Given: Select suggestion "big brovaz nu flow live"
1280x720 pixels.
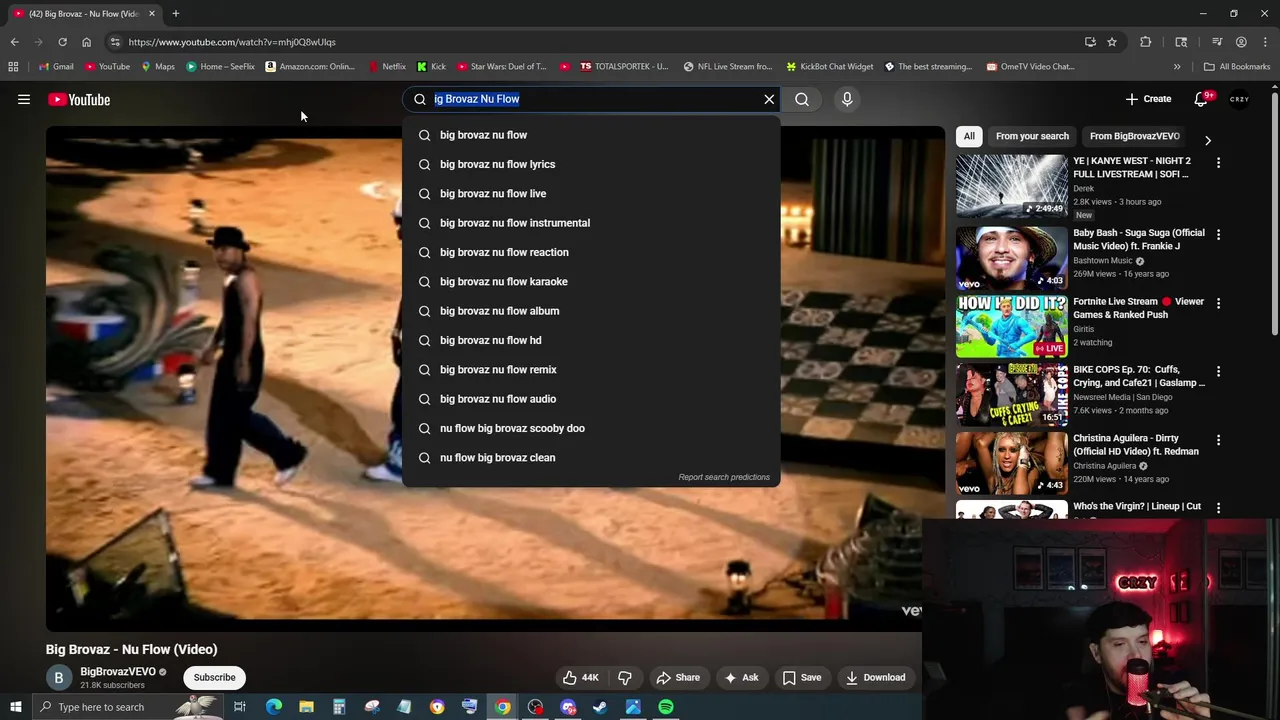Looking at the screenshot, I should (x=591, y=193).
